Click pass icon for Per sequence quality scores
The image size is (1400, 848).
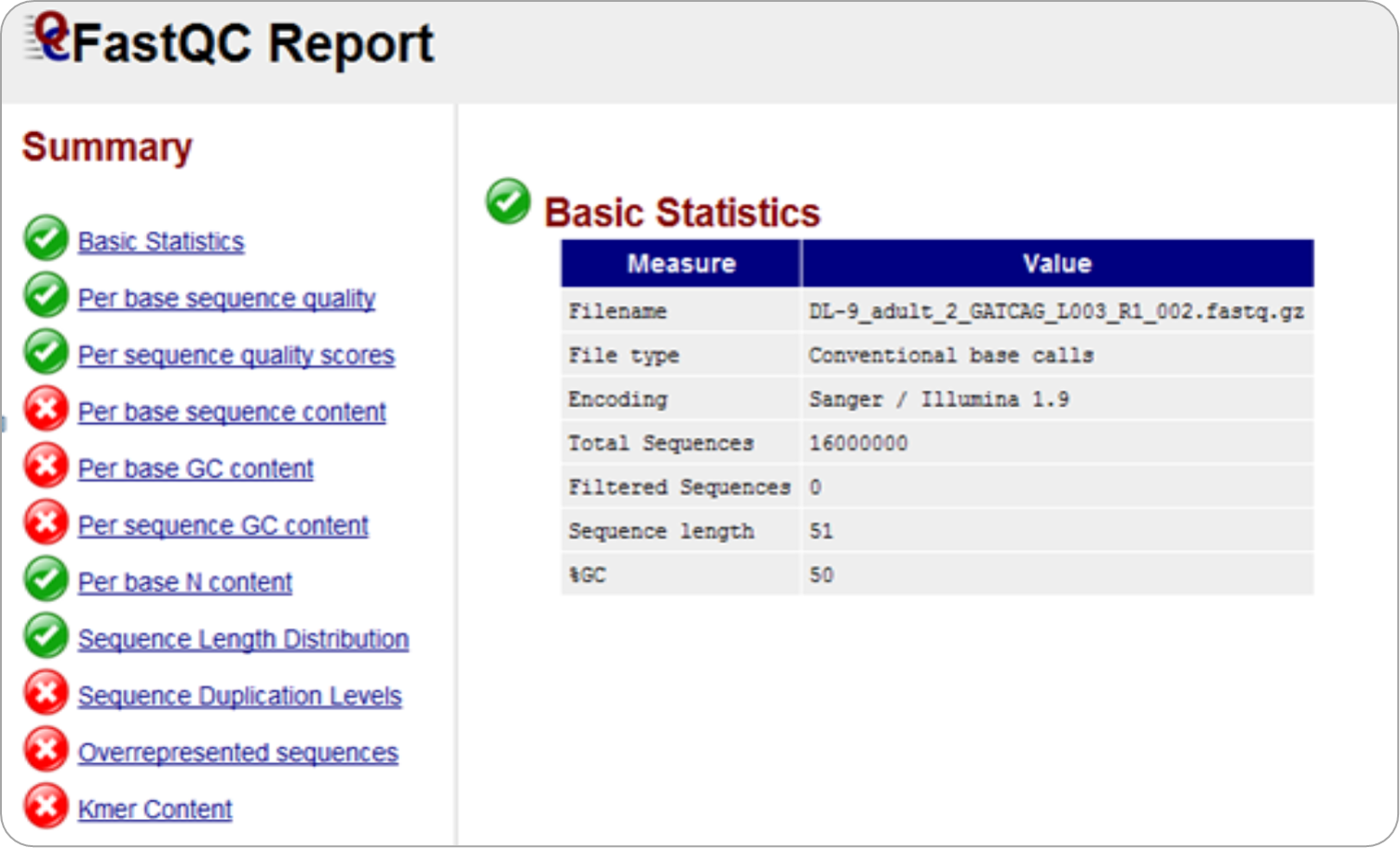47,352
